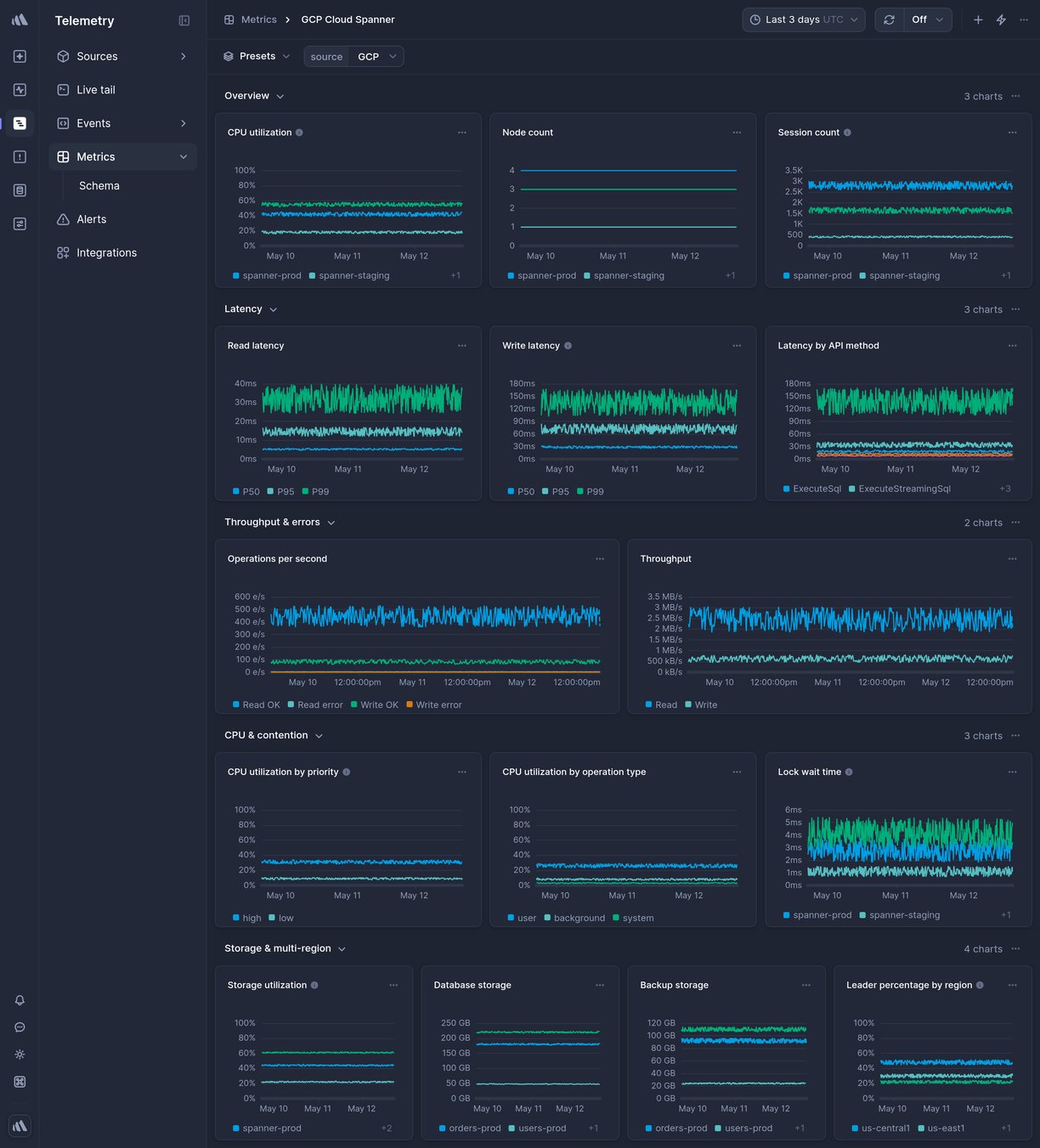Viewport: 1040px width, 1148px height.
Task: Open Lock wait time chart options menu
Action: (1012, 772)
